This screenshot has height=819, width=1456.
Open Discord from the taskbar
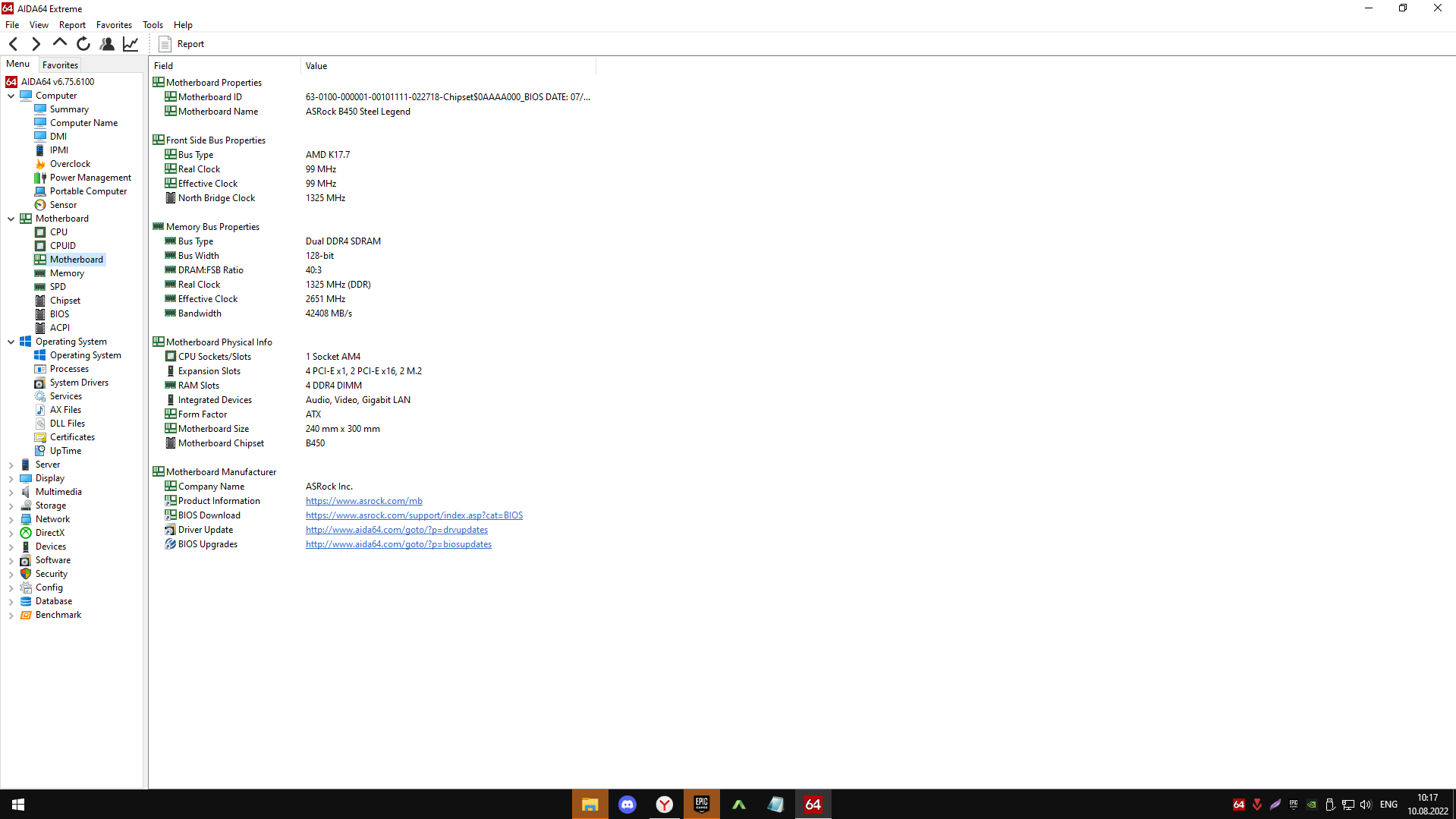[627, 805]
